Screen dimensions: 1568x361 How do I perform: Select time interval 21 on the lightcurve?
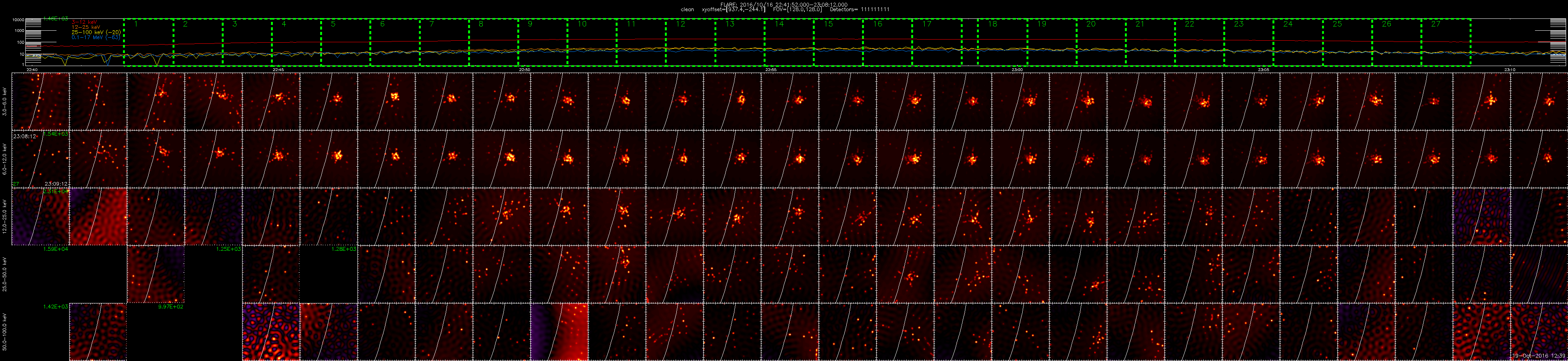(1150, 42)
